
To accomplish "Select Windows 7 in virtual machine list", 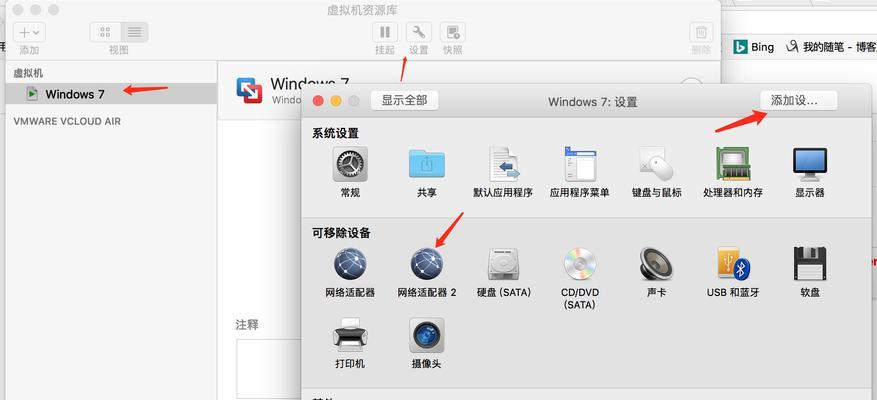I will [111, 94].
